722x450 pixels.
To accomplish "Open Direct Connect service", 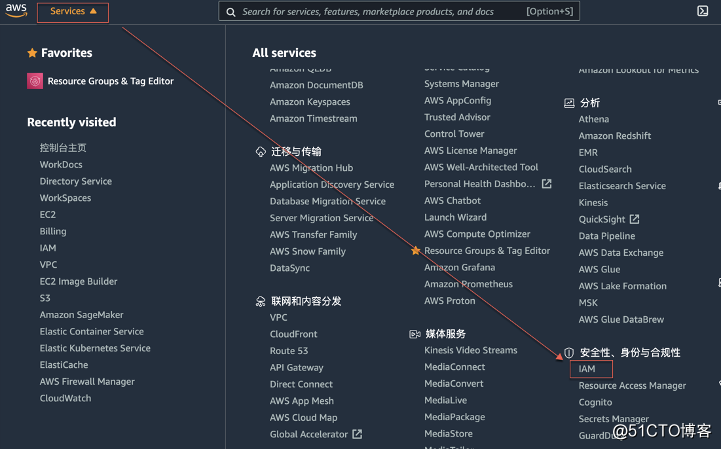I will point(301,384).
